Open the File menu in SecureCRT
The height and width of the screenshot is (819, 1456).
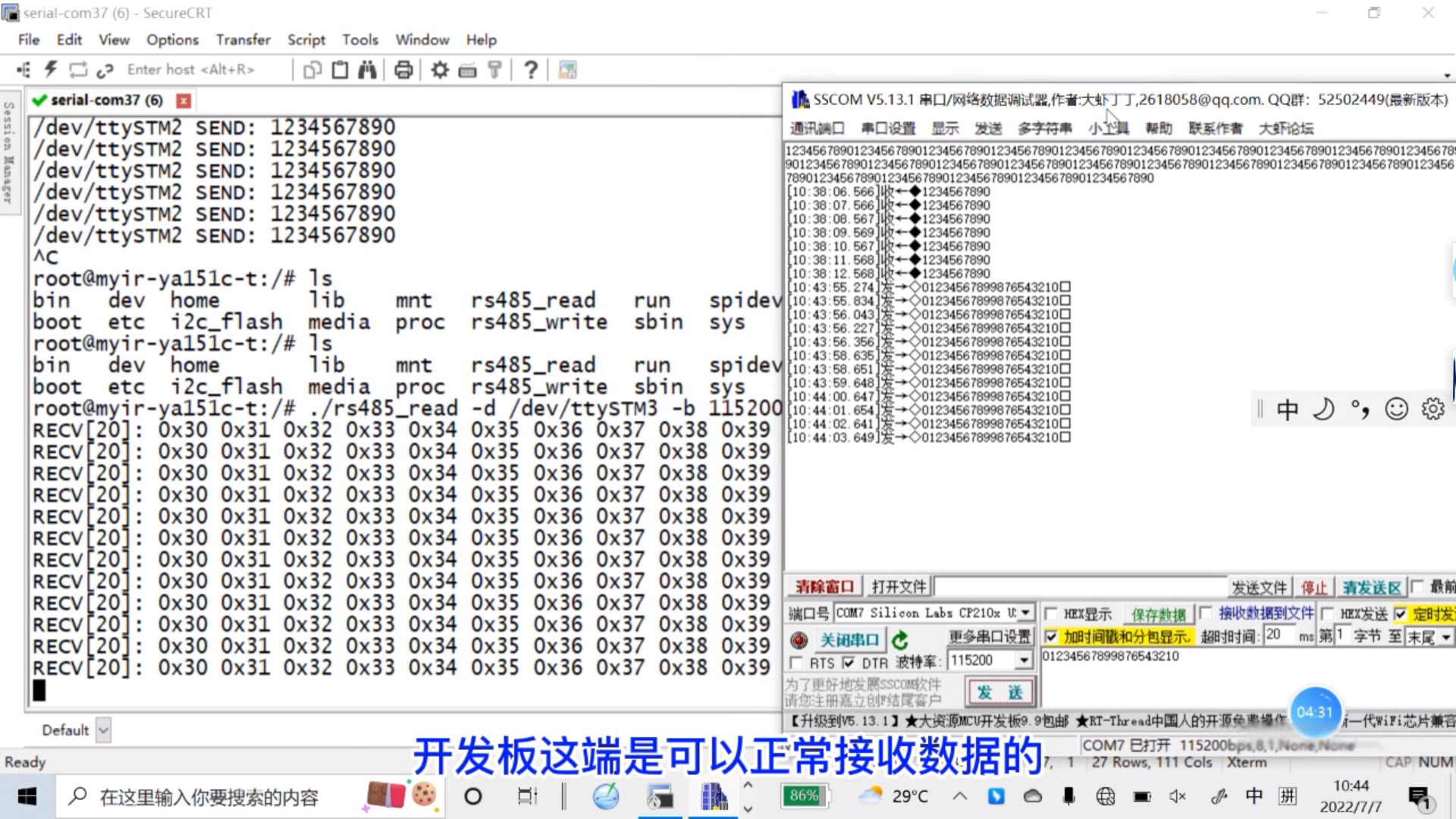click(29, 39)
